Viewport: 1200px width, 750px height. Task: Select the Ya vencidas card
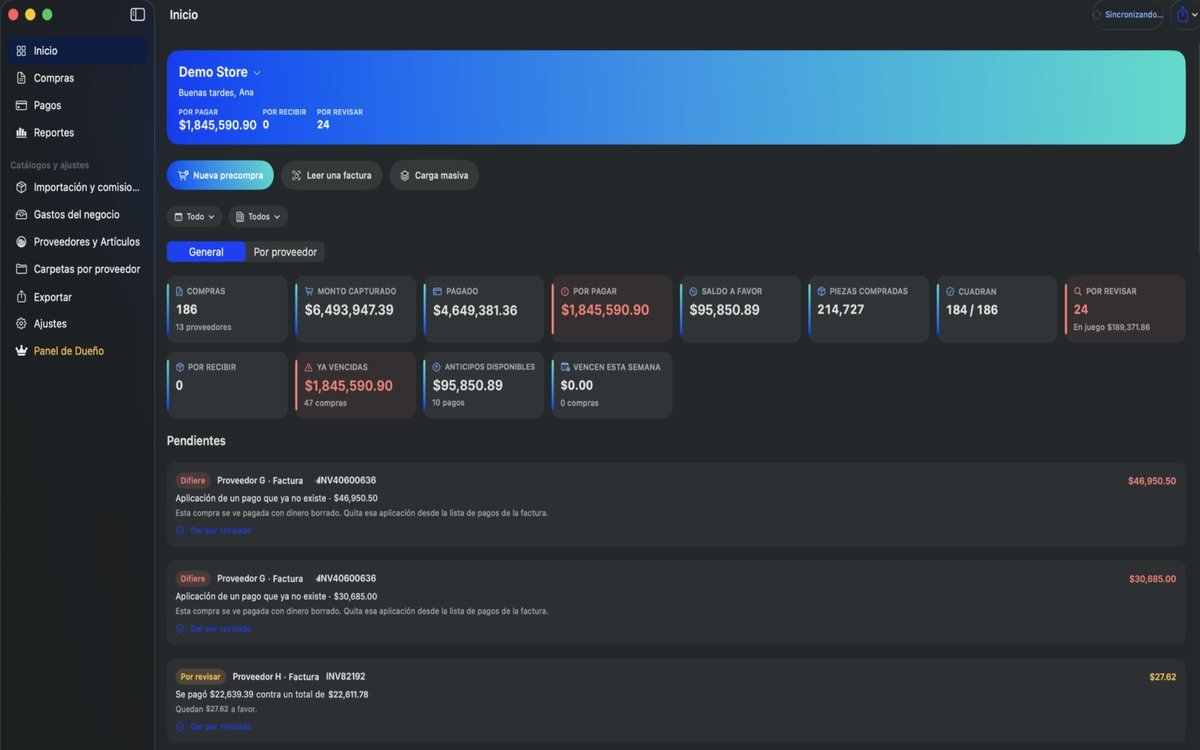click(x=356, y=385)
